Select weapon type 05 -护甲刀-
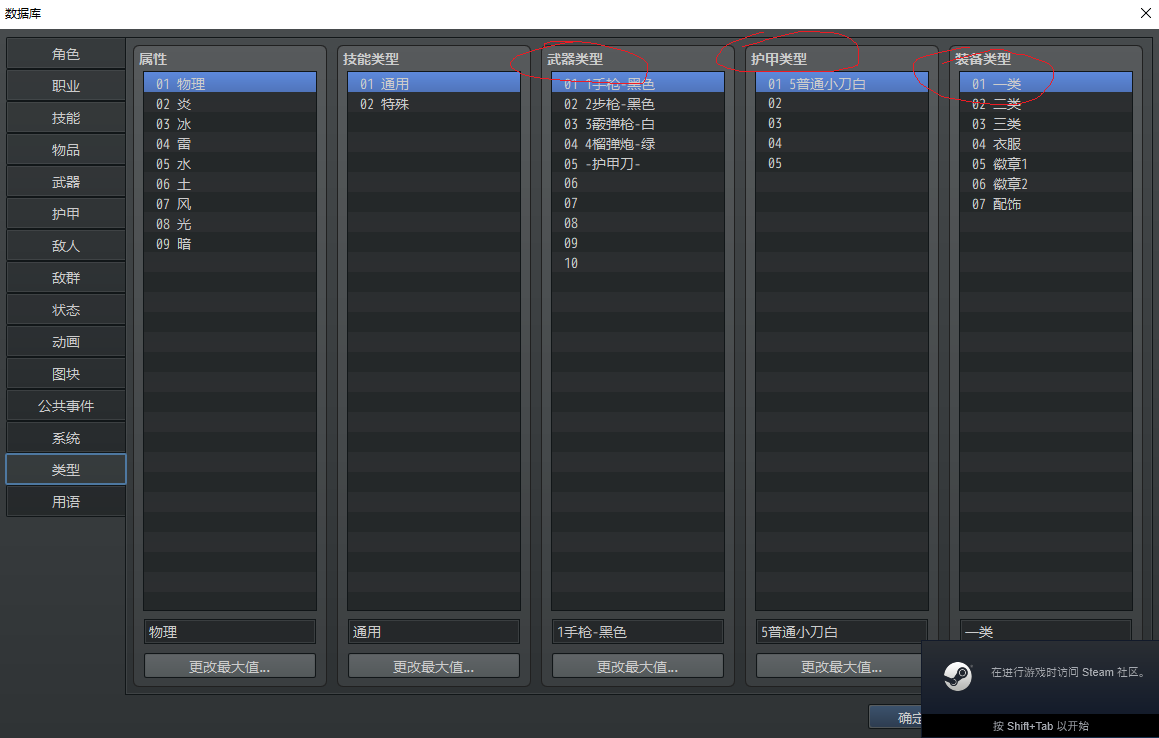 coord(638,163)
